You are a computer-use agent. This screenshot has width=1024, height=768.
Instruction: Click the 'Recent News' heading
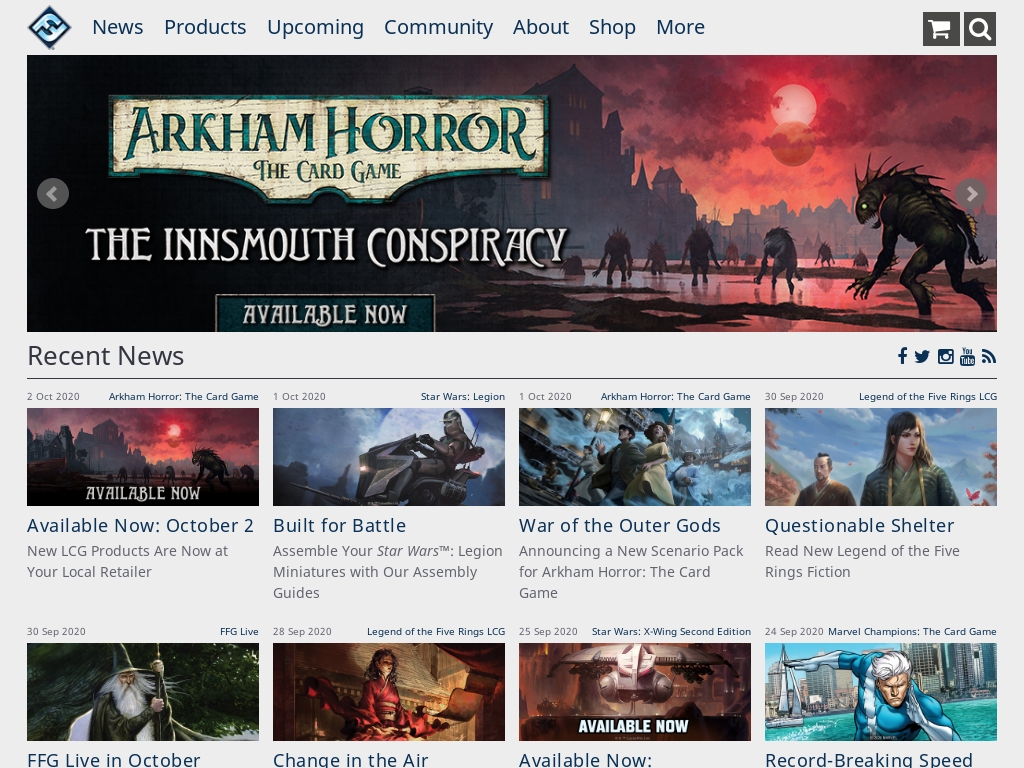[106, 356]
